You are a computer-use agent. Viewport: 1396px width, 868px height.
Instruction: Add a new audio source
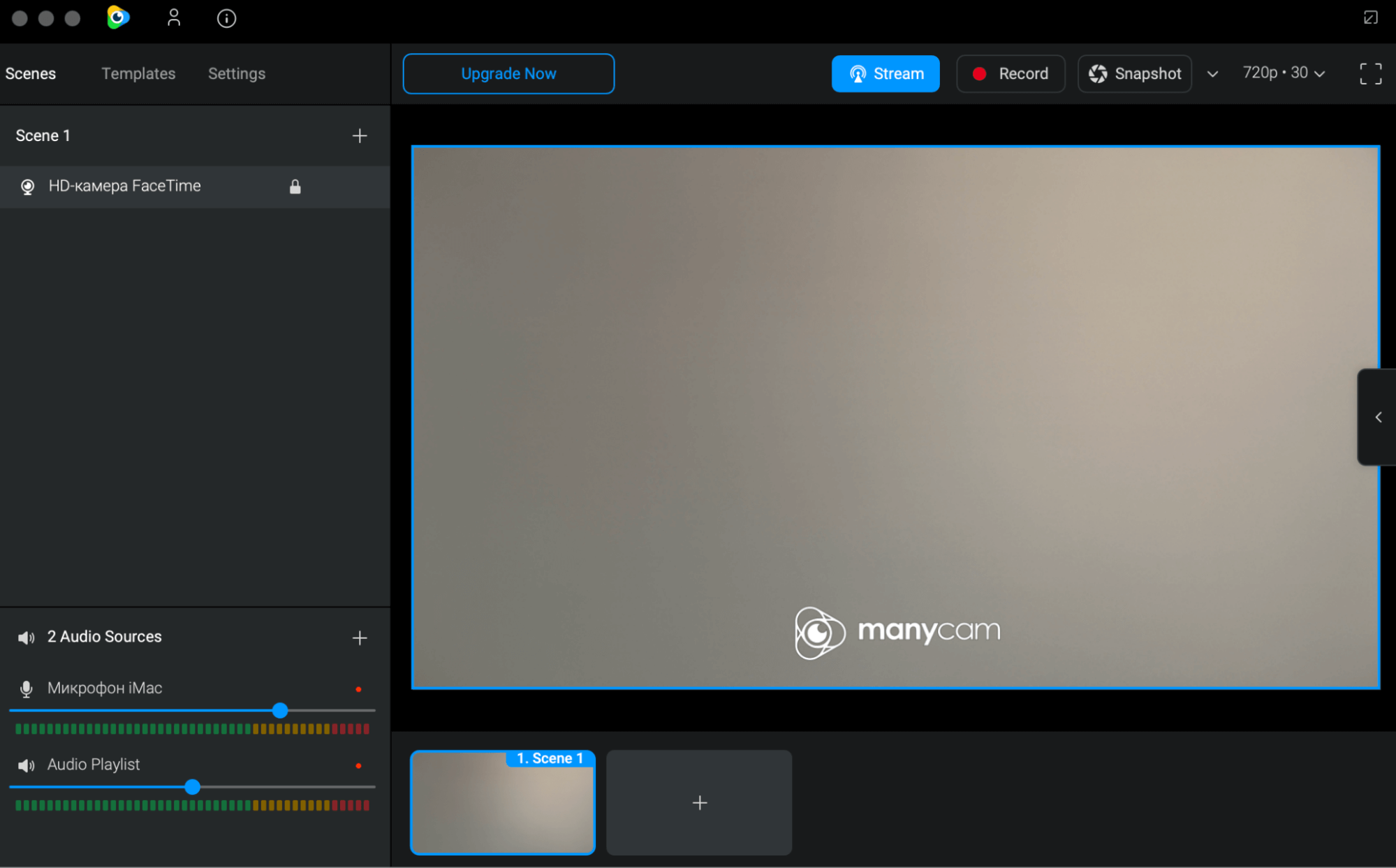pos(360,638)
